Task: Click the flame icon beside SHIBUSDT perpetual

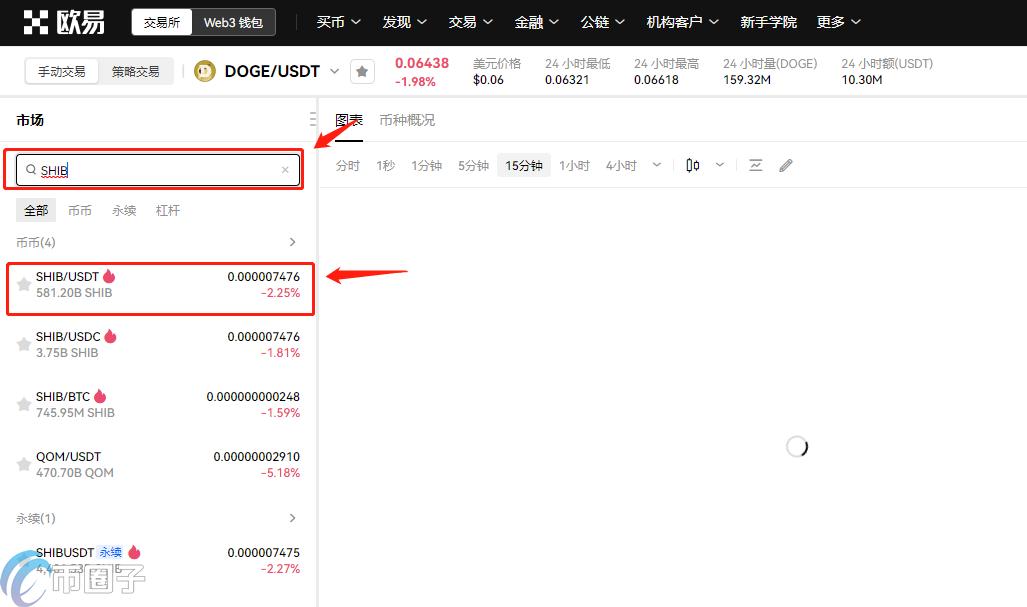Action: tap(134, 552)
